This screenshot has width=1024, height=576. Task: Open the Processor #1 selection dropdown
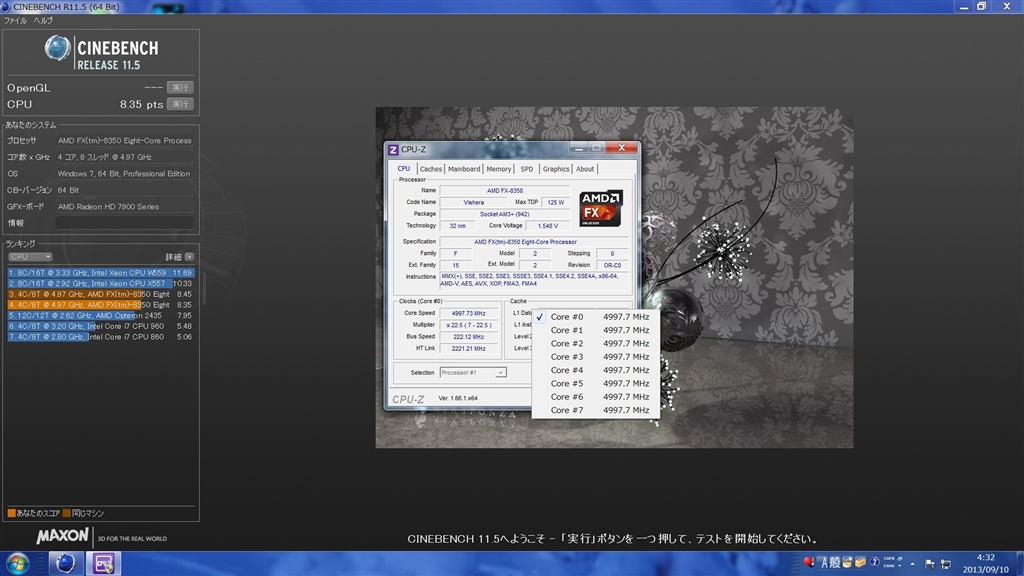click(x=472, y=372)
